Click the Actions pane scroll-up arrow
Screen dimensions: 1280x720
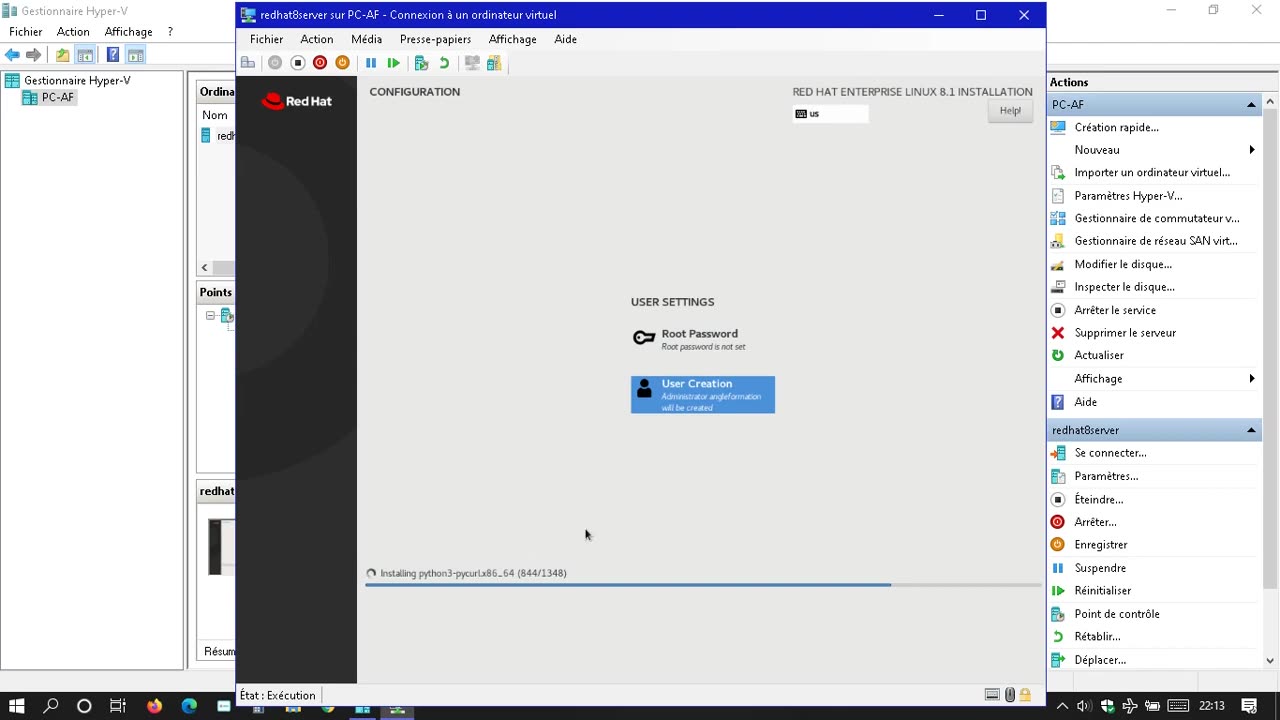click(1271, 102)
